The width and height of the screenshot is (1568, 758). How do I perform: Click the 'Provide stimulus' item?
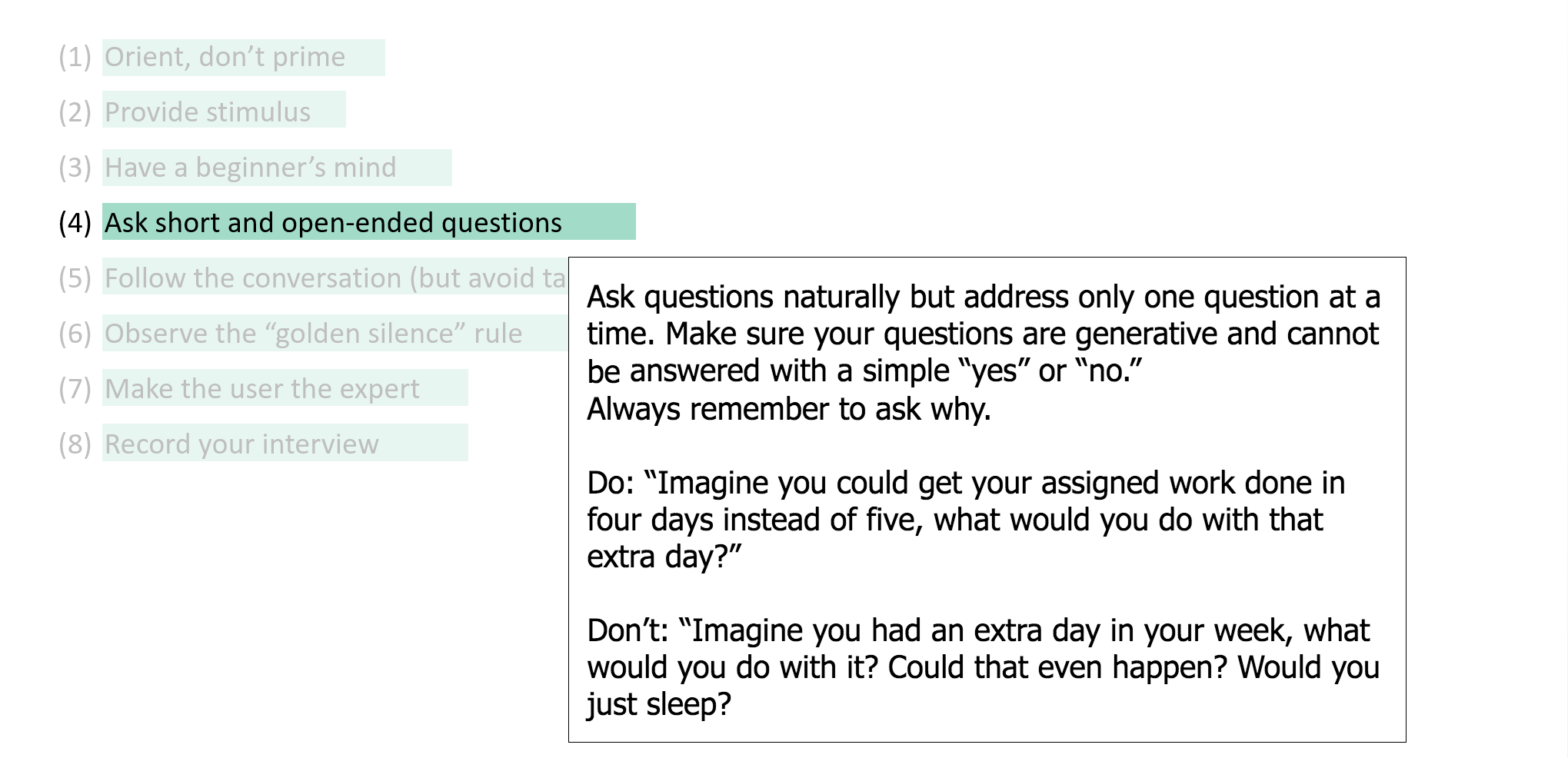(x=224, y=110)
